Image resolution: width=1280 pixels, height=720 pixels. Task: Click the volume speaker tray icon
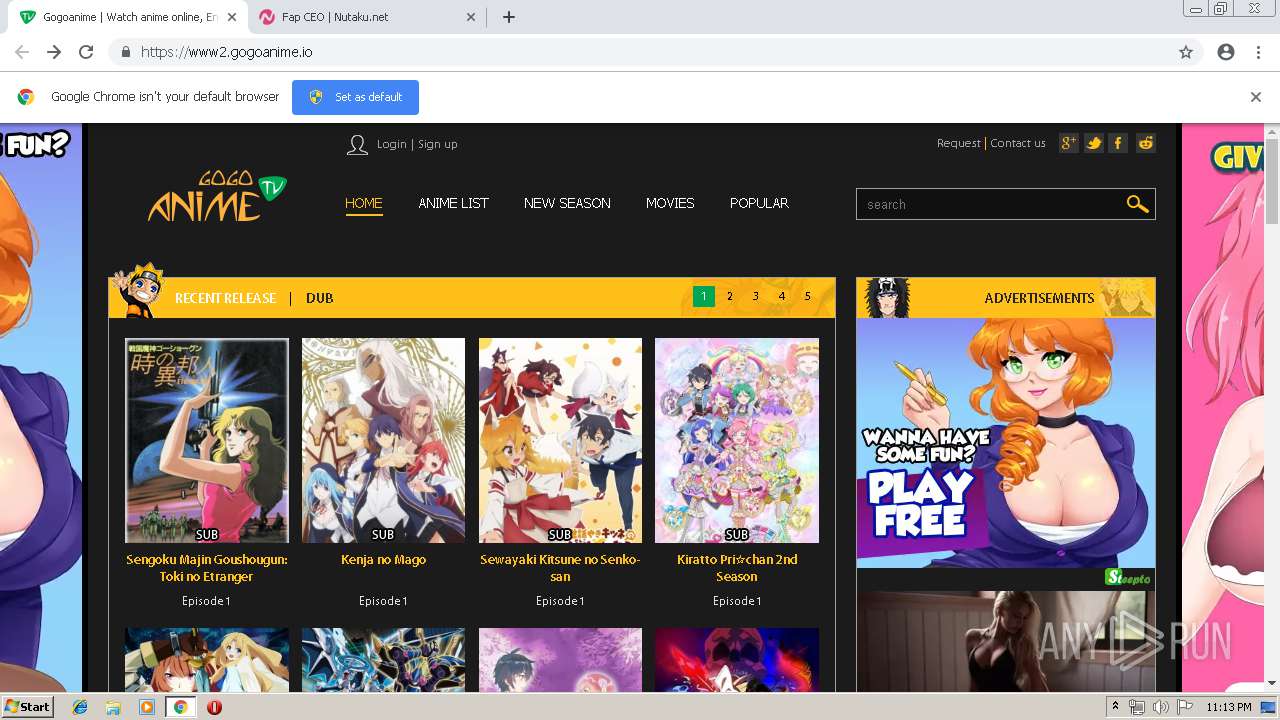point(1160,707)
